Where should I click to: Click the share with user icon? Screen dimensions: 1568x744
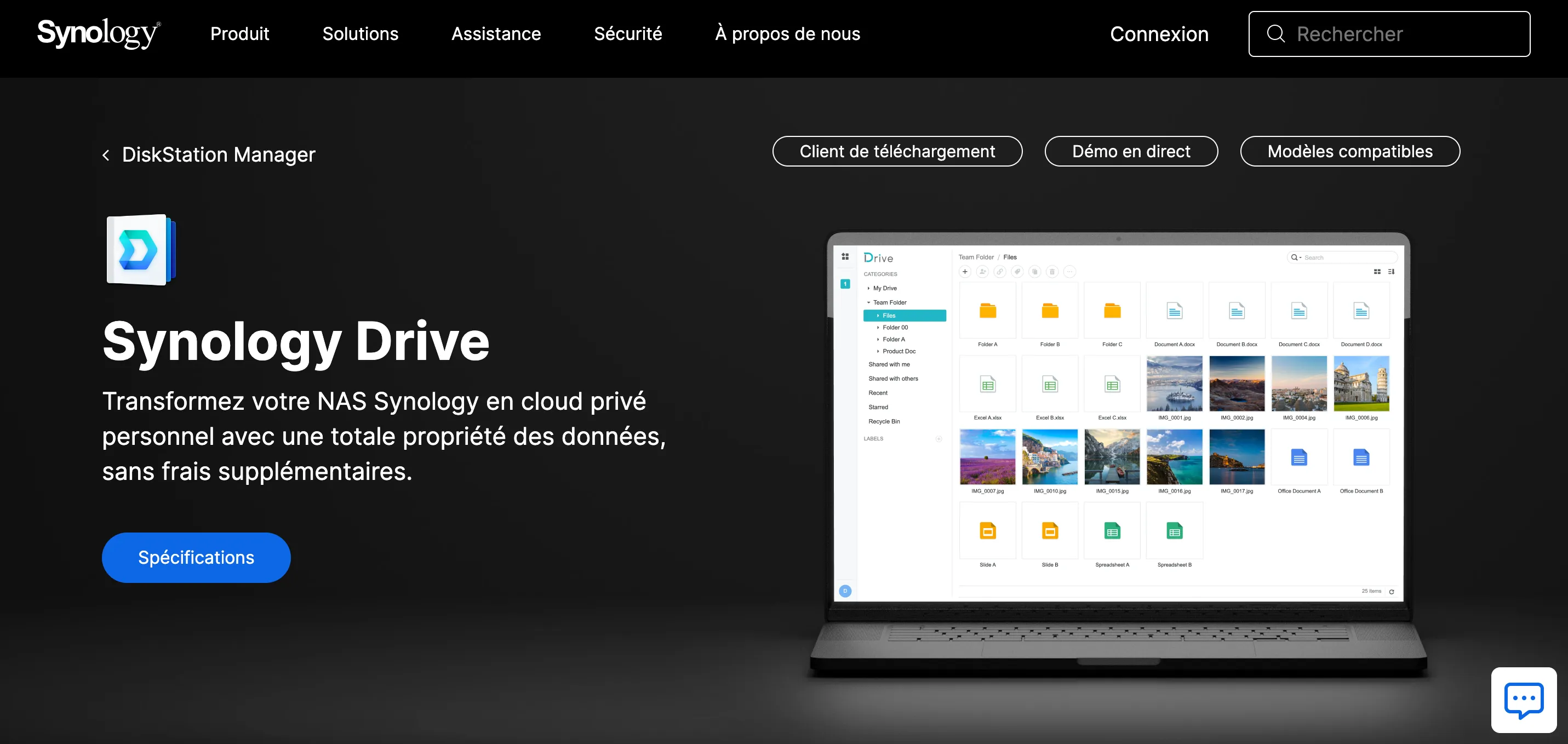pos(982,272)
